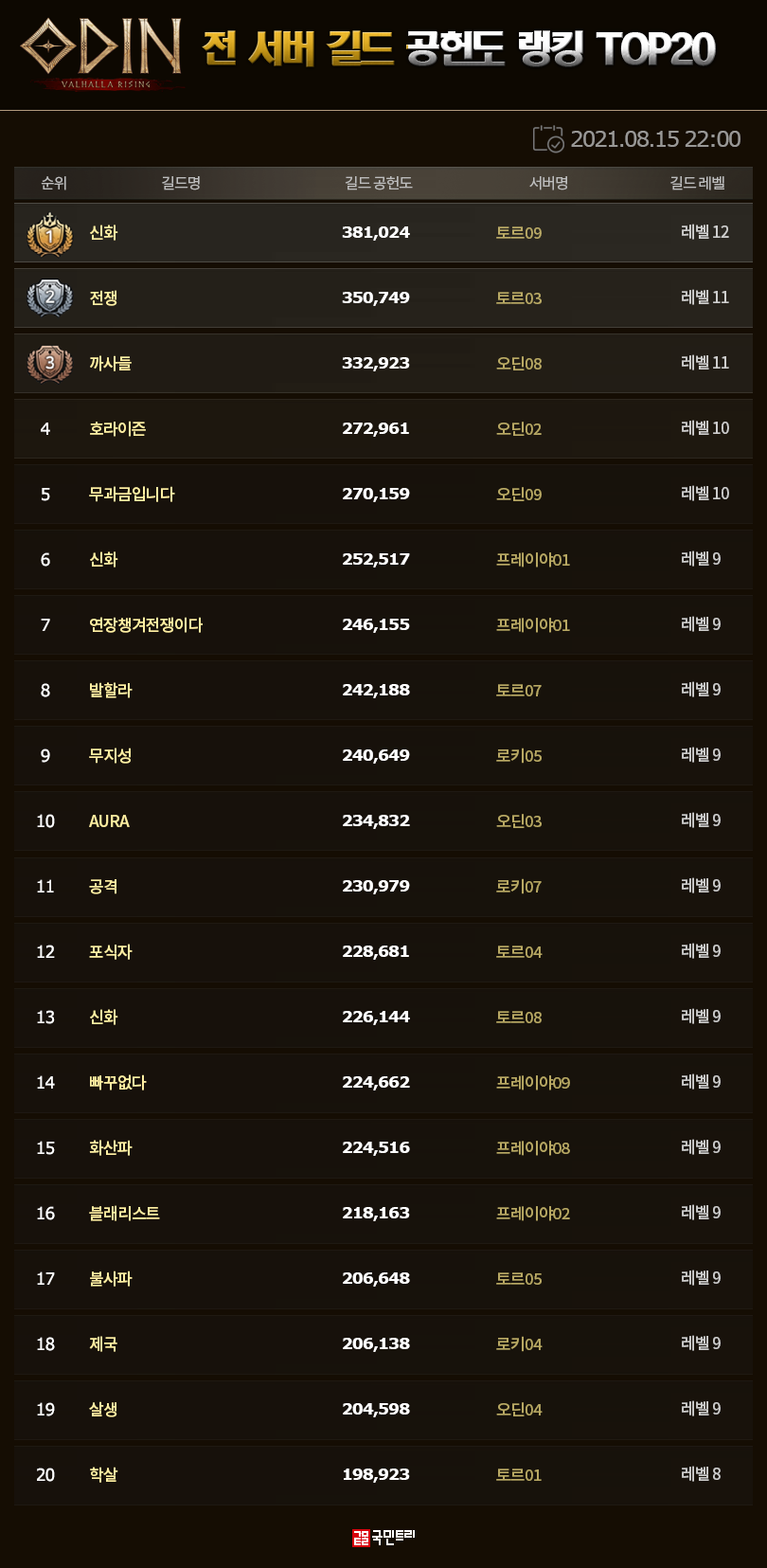The image size is (767, 1568).
Task: Click server 오딘08 for the 까사들 guild
Action: (519, 364)
